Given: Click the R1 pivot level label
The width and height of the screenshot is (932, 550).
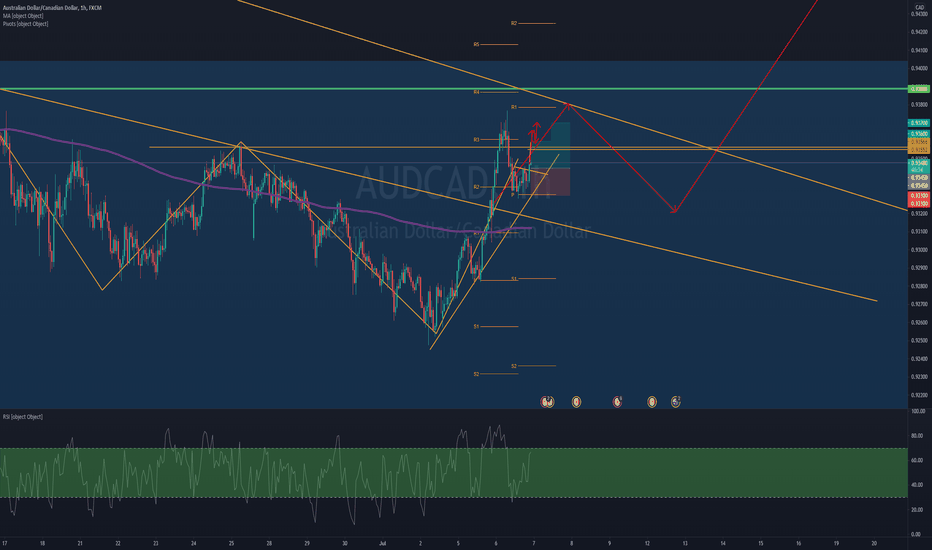Looking at the screenshot, I should coord(514,107).
